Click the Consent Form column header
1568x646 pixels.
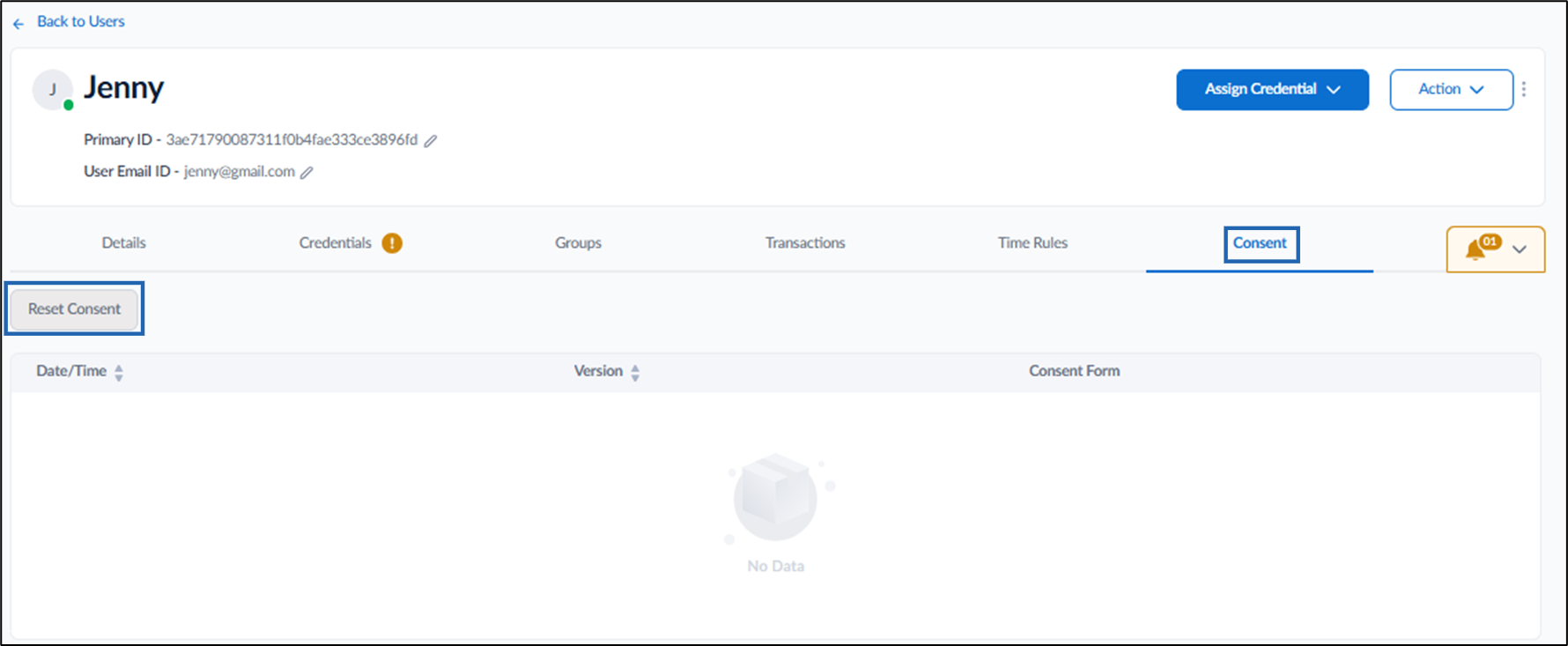(x=1074, y=371)
